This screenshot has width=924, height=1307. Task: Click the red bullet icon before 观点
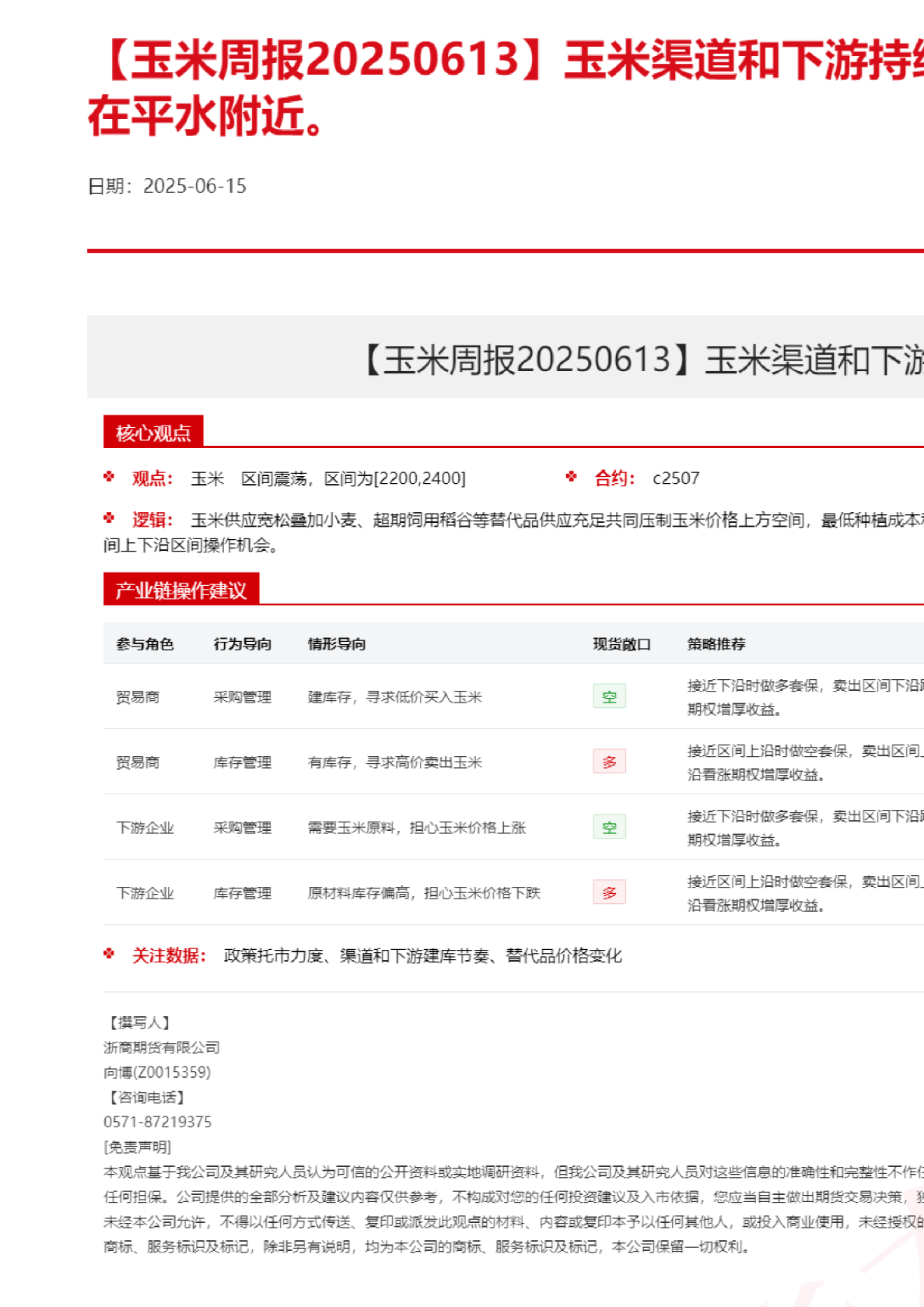pyautogui.click(x=109, y=477)
